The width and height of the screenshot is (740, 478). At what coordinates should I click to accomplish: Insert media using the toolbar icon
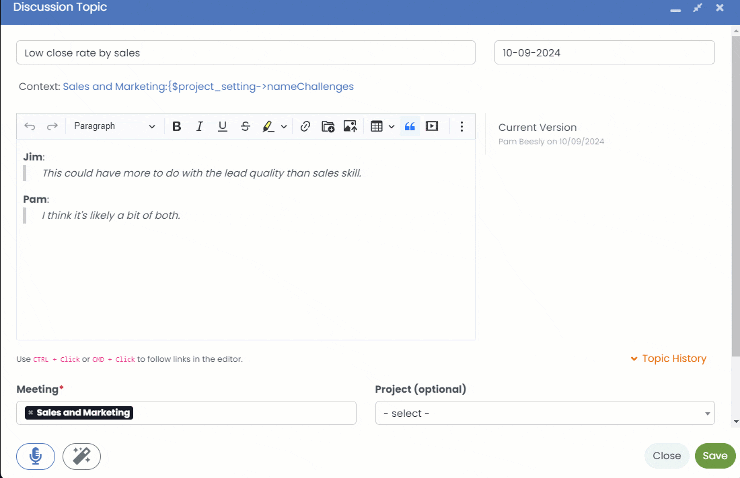pos(432,127)
